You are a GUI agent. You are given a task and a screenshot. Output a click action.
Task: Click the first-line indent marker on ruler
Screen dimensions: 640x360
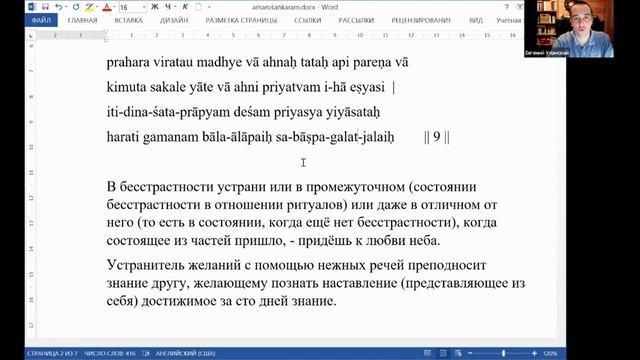pyautogui.click(x=106, y=32)
